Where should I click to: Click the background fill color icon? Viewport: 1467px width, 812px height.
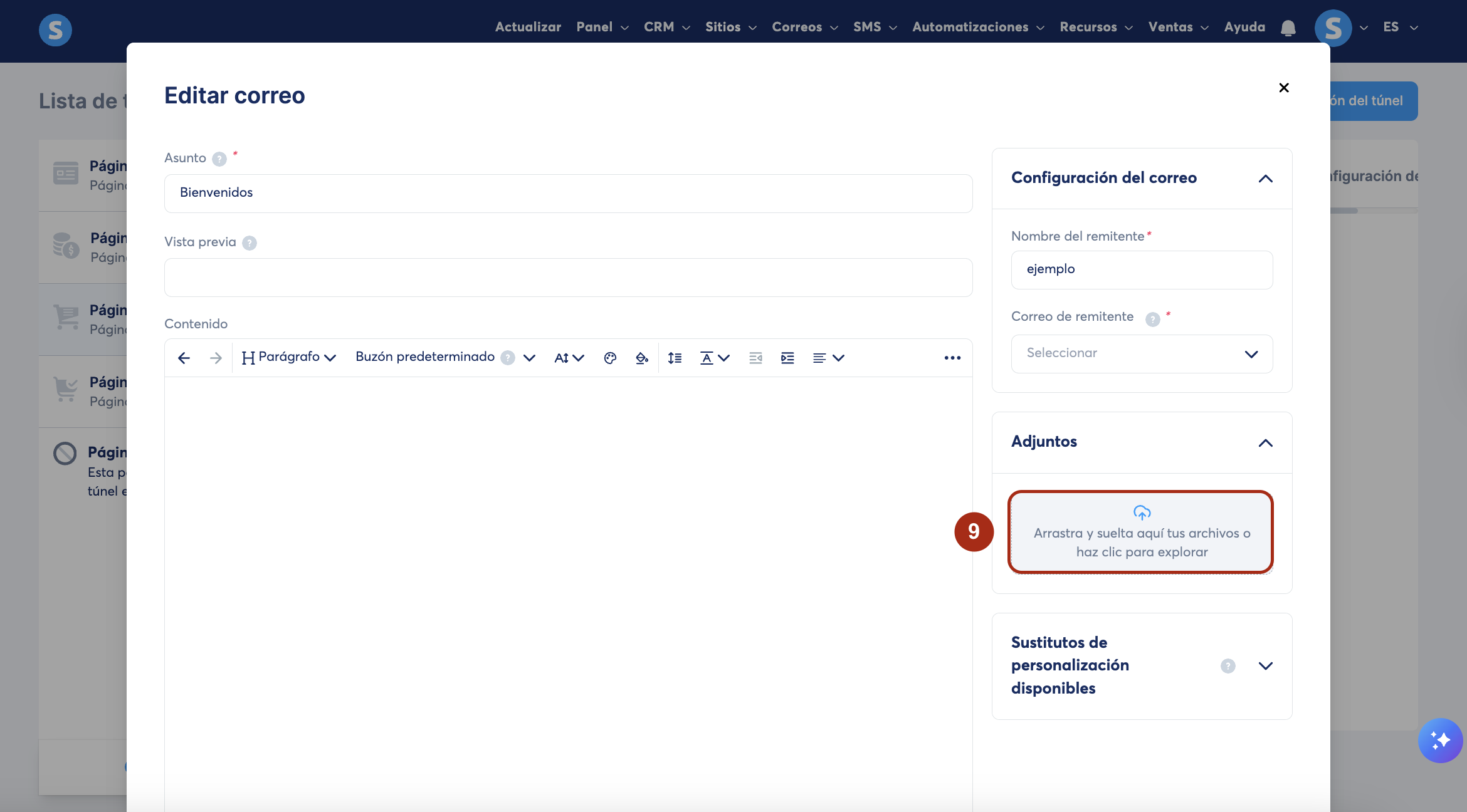(641, 358)
